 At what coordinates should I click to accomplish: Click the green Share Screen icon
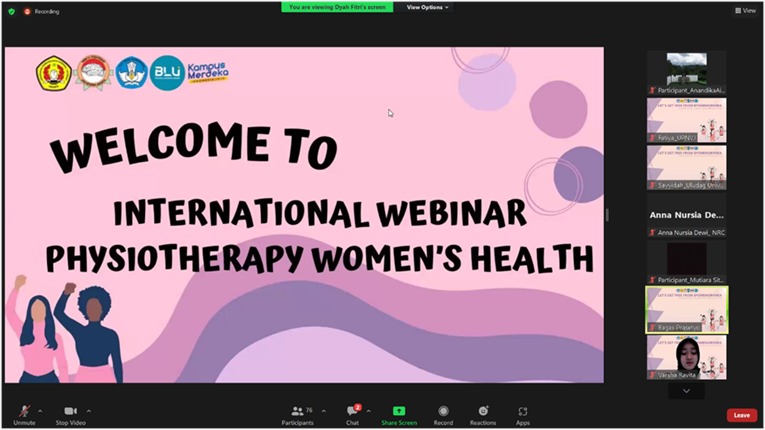[x=399, y=411]
